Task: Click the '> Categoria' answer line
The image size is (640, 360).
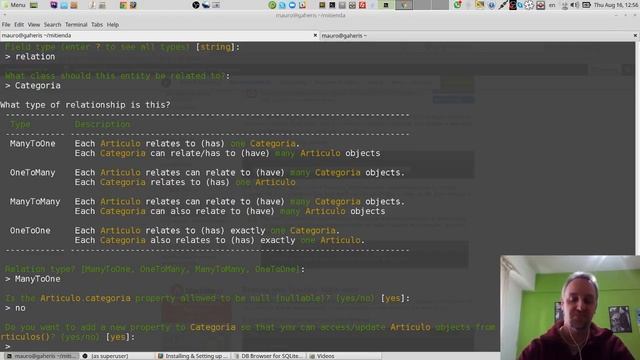Action: pyautogui.click(x=33, y=86)
